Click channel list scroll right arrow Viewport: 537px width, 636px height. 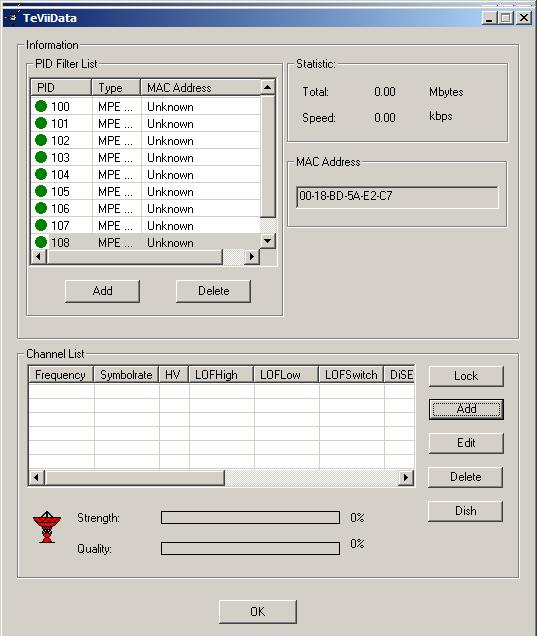pos(406,477)
